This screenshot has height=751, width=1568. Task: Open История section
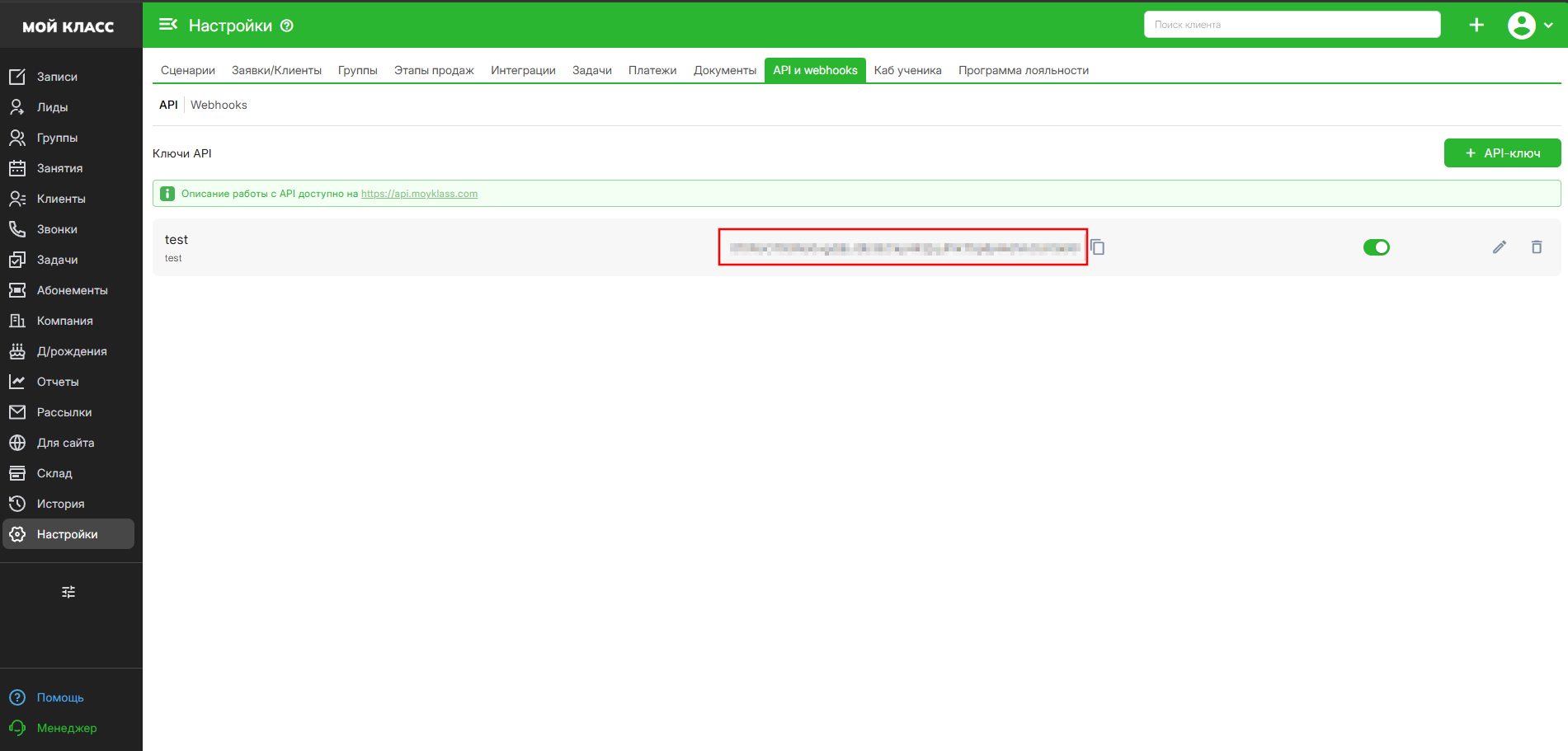68,504
